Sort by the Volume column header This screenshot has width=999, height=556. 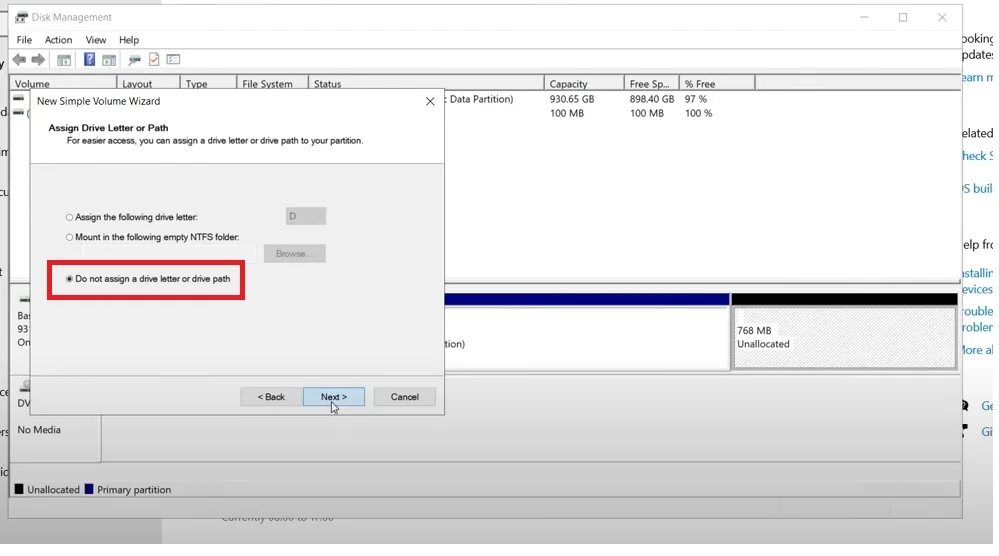(63, 83)
